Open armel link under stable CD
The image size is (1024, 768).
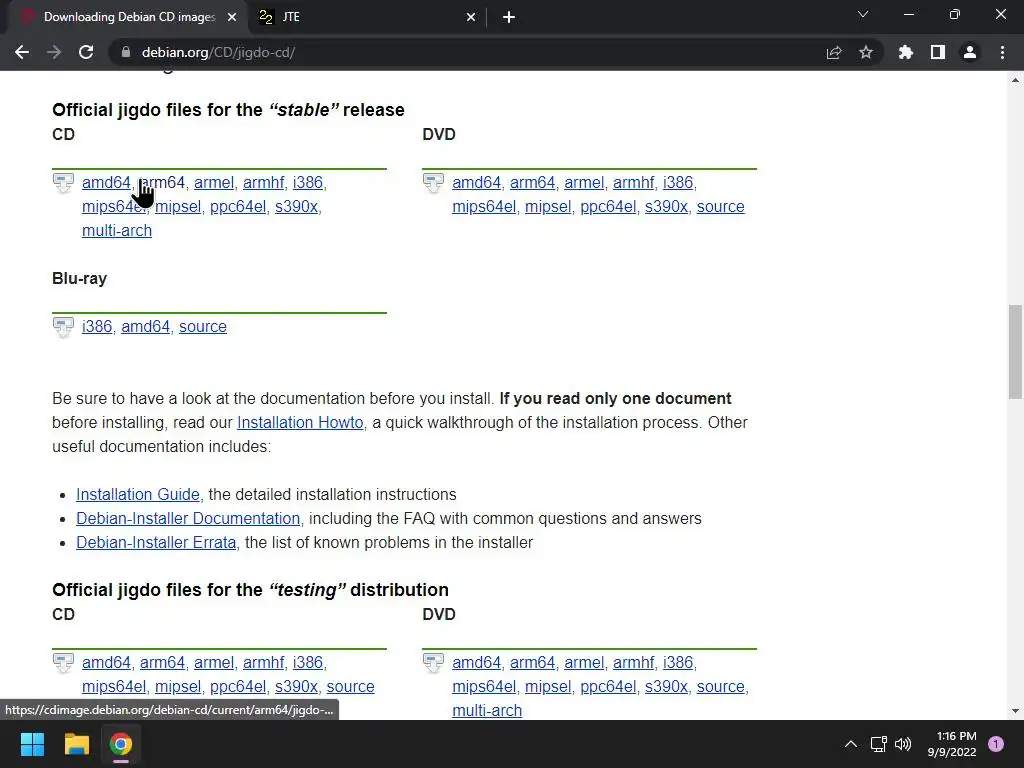pos(214,183)
